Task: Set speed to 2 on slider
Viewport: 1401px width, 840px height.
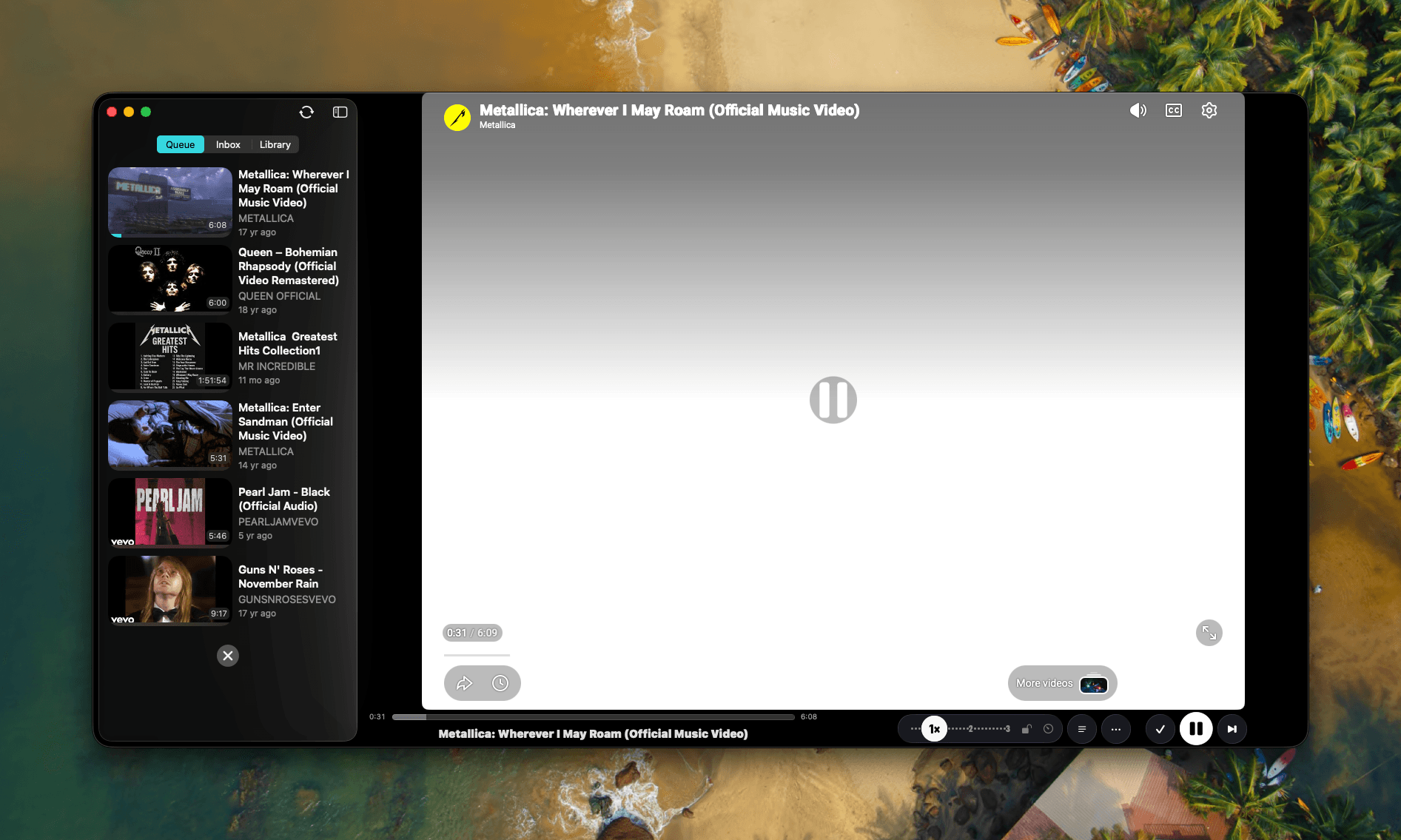Action: coord(970,729)
